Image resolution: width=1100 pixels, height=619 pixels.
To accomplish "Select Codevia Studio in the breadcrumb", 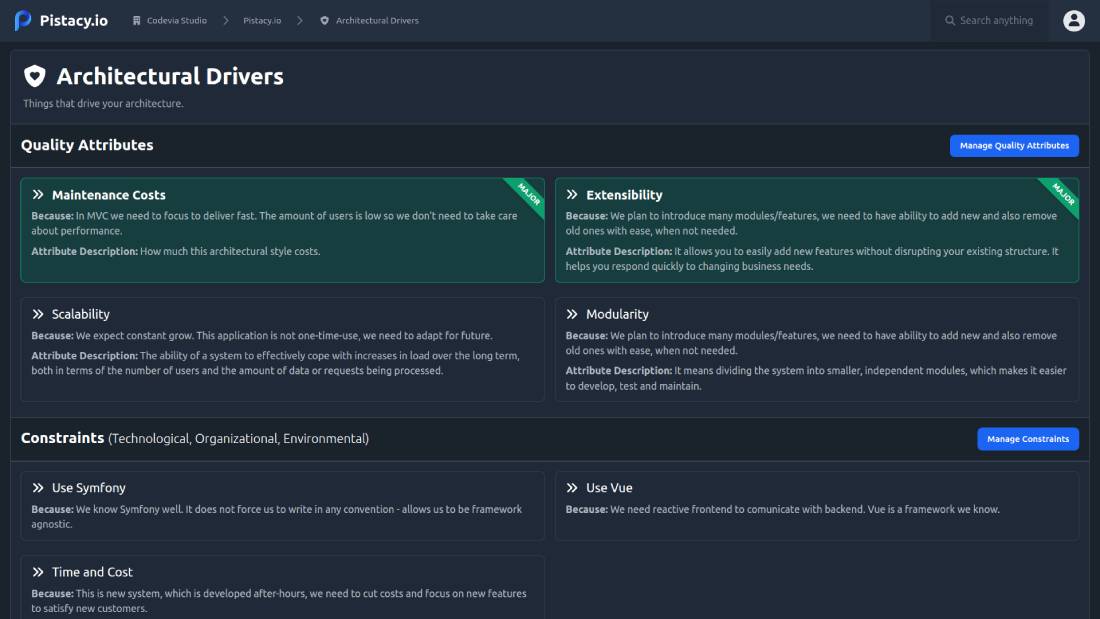I will pyautogui.click(x=176, y=19).
